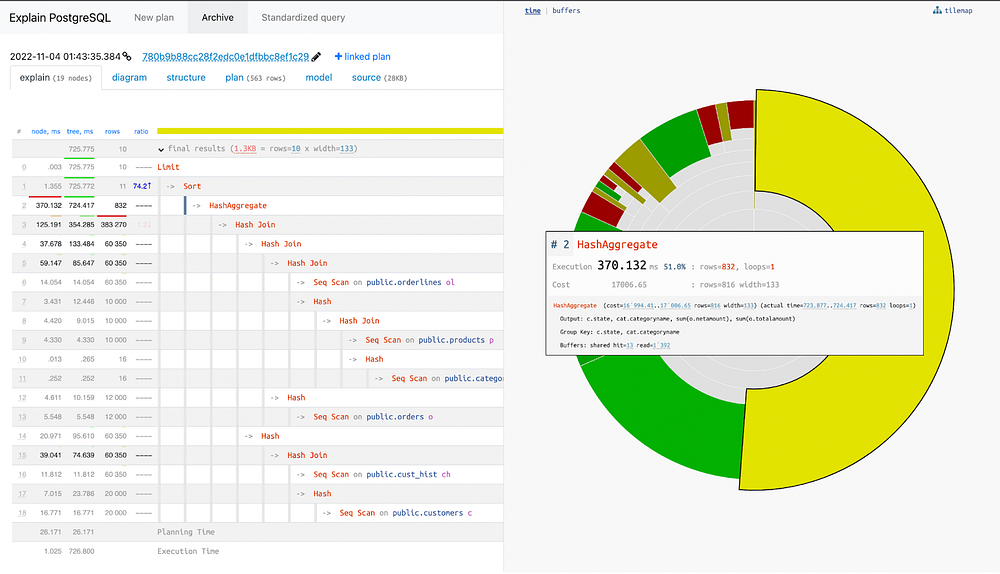Click the 51.0% value in the tooltip
This screenshot has height=574, width=1000.
[x=675, y=267]
